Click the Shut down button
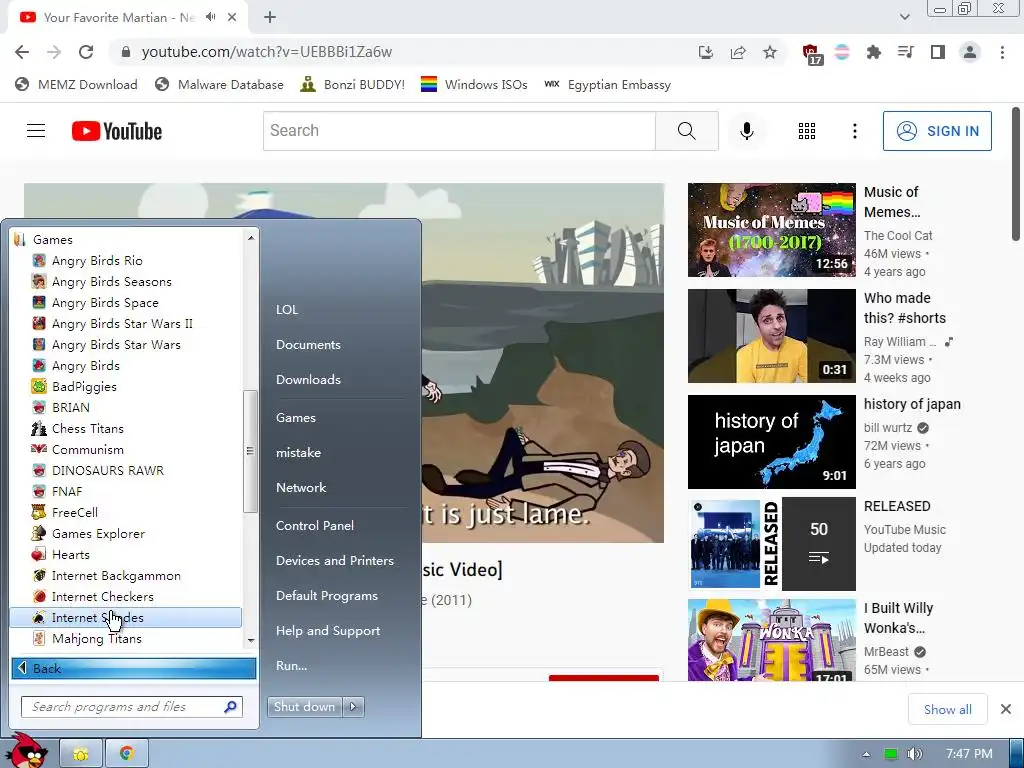This screenshot has width=1024, height=768. click(x=304, y=707)
